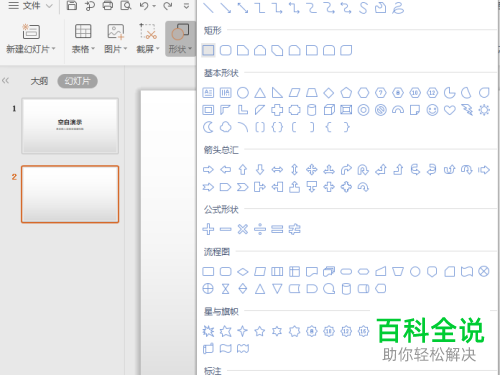Viewport: 500px width, 375px height.
Task: Select the flowchart decision diamond
Action: (x=243, y=272)
